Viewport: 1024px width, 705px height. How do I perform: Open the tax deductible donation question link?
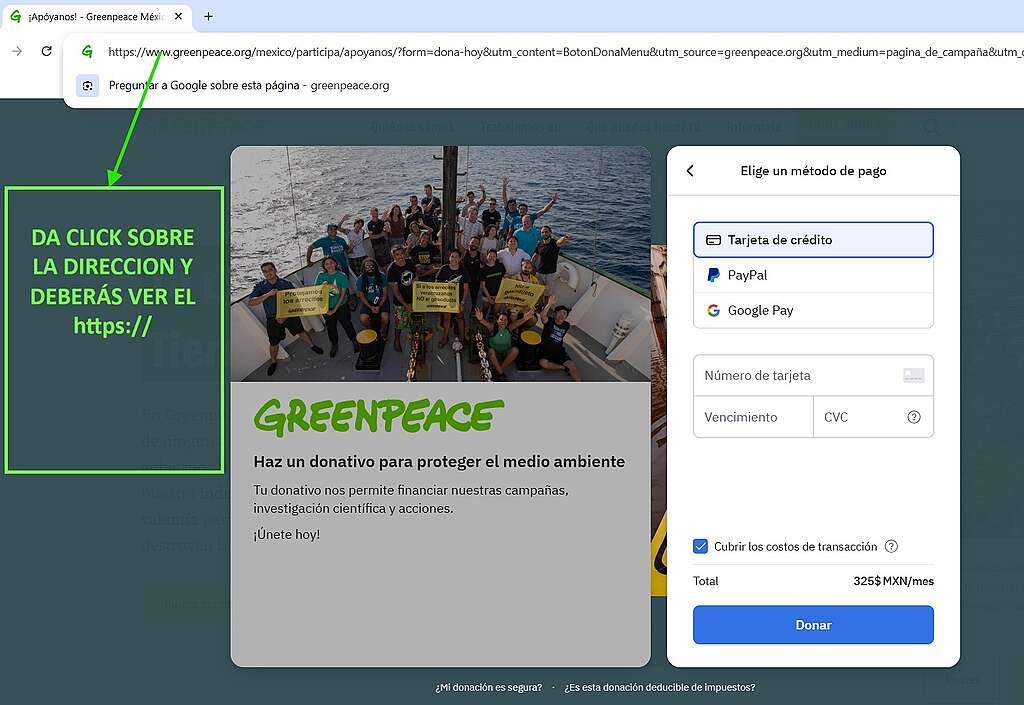(659, 687)
